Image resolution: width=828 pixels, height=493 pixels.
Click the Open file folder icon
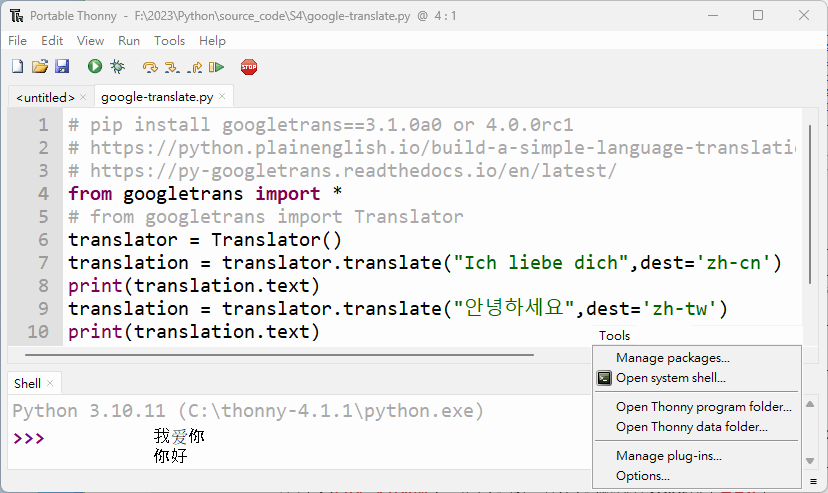[40, 67]
